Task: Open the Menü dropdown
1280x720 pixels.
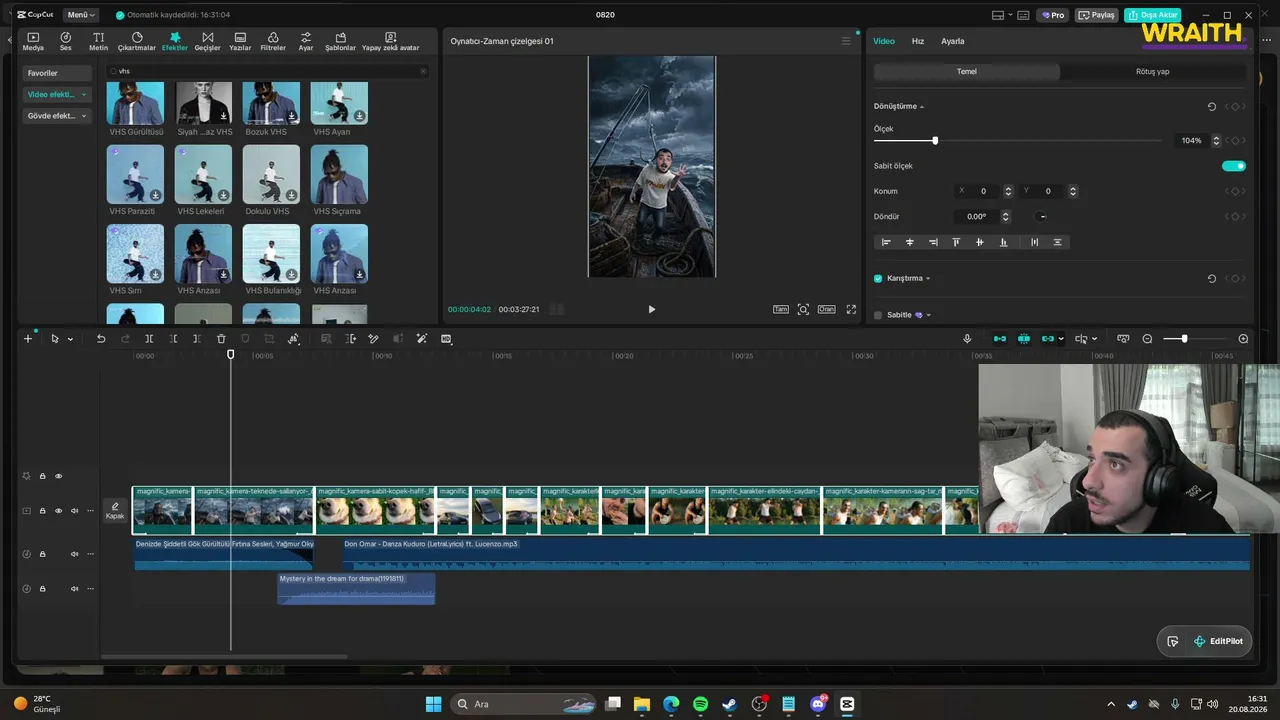Action: pyautogui.click(x=79, y=15)
